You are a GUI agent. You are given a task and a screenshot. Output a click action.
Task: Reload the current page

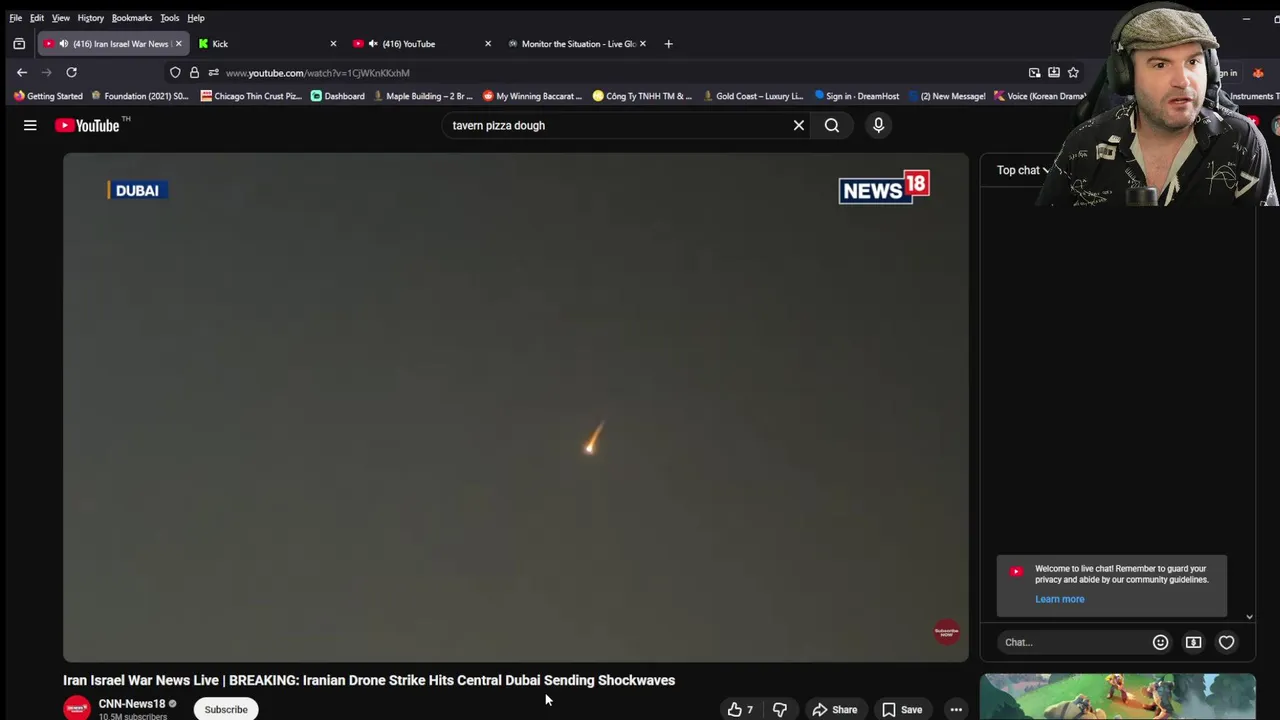(71, 72)
